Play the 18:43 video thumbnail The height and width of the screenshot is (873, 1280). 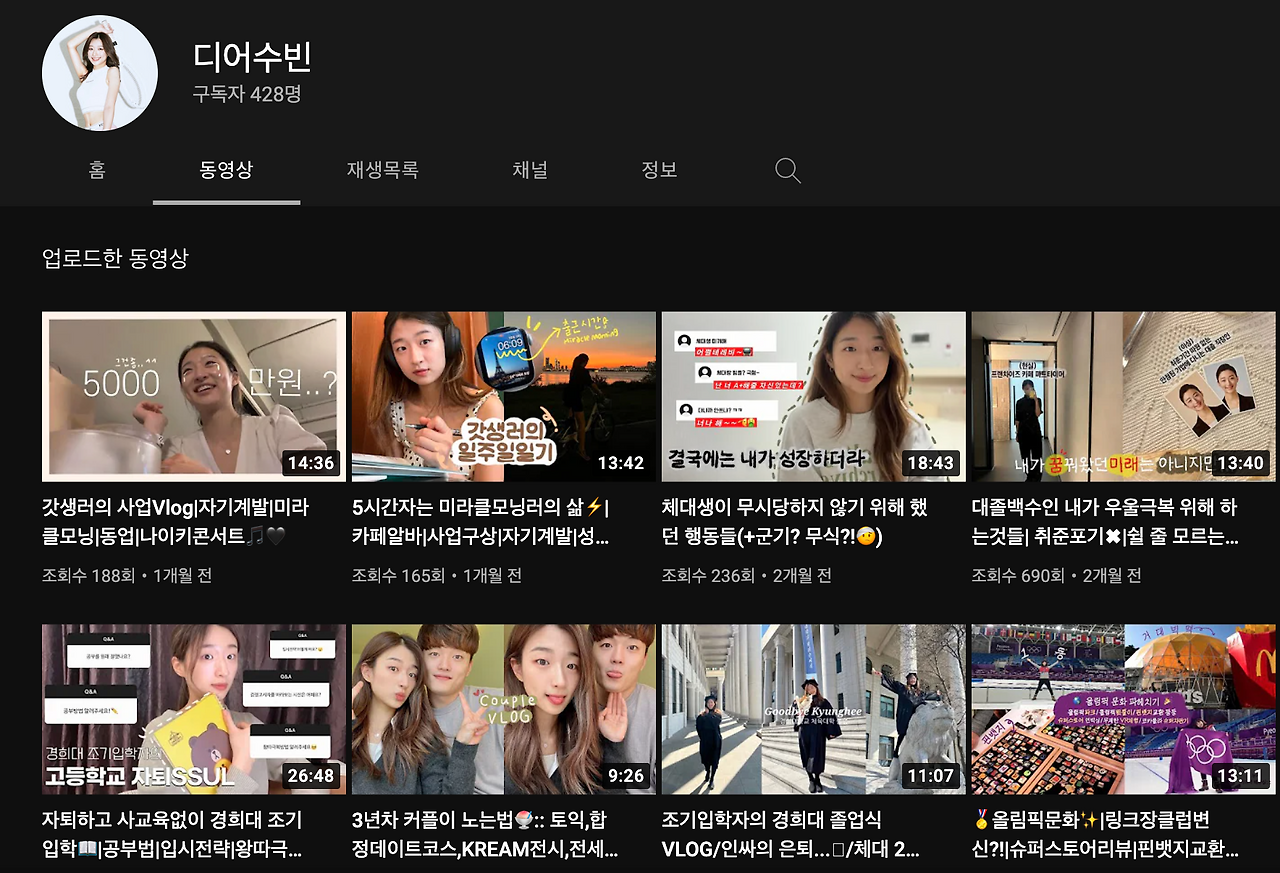pyautogui.click(x=812, y=396)
